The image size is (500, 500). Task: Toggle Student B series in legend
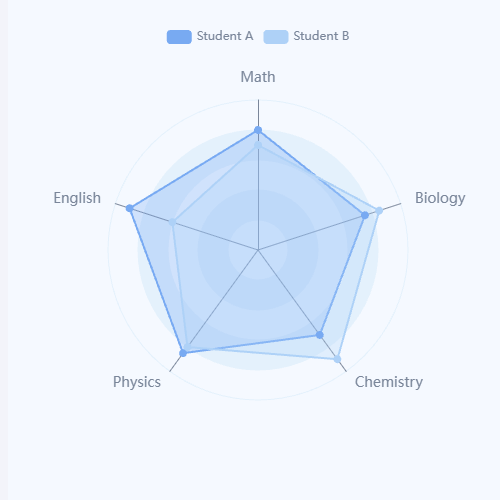[x=306, y=36]
